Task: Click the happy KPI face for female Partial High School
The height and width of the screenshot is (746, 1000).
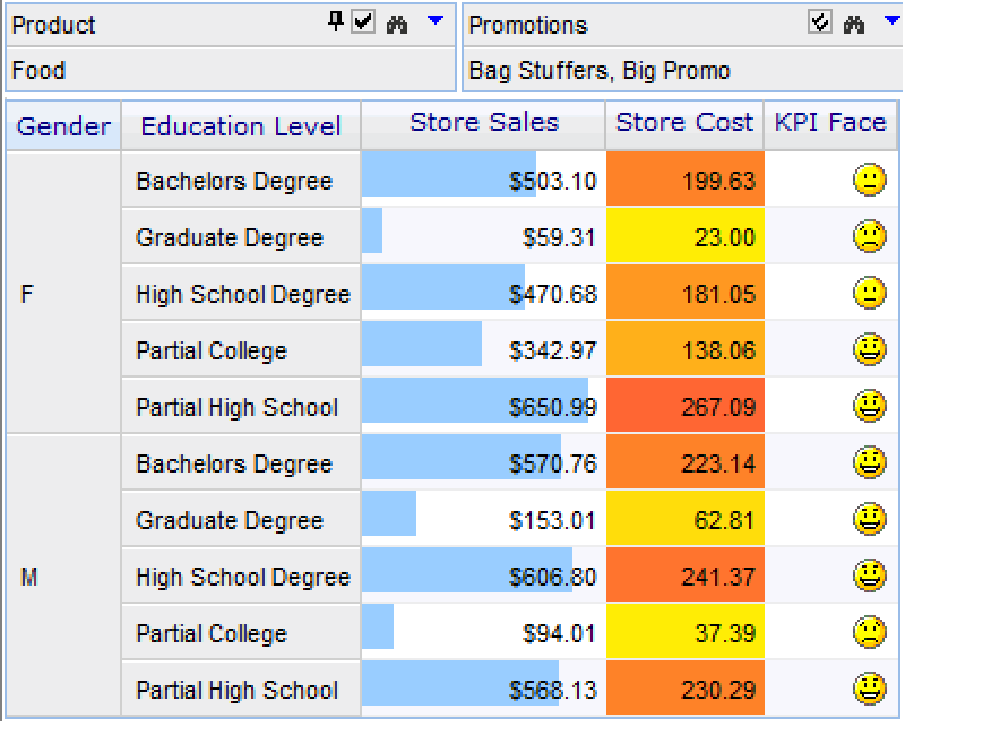Action: coord(870,406)
